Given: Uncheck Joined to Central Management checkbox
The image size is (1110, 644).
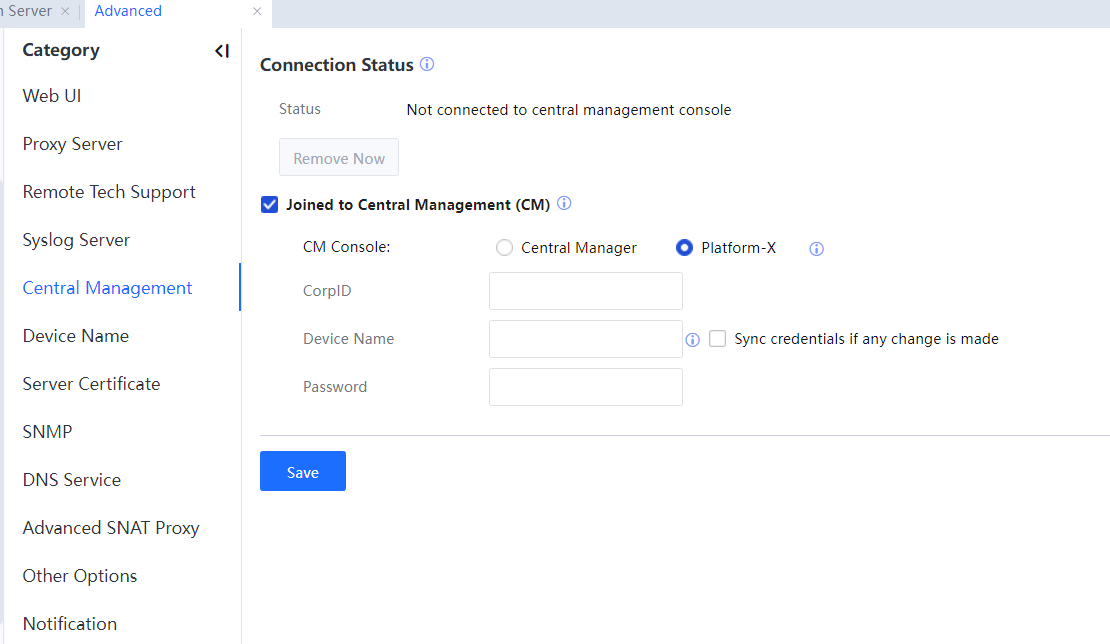Looking at the screenshot, I should 269,205.
